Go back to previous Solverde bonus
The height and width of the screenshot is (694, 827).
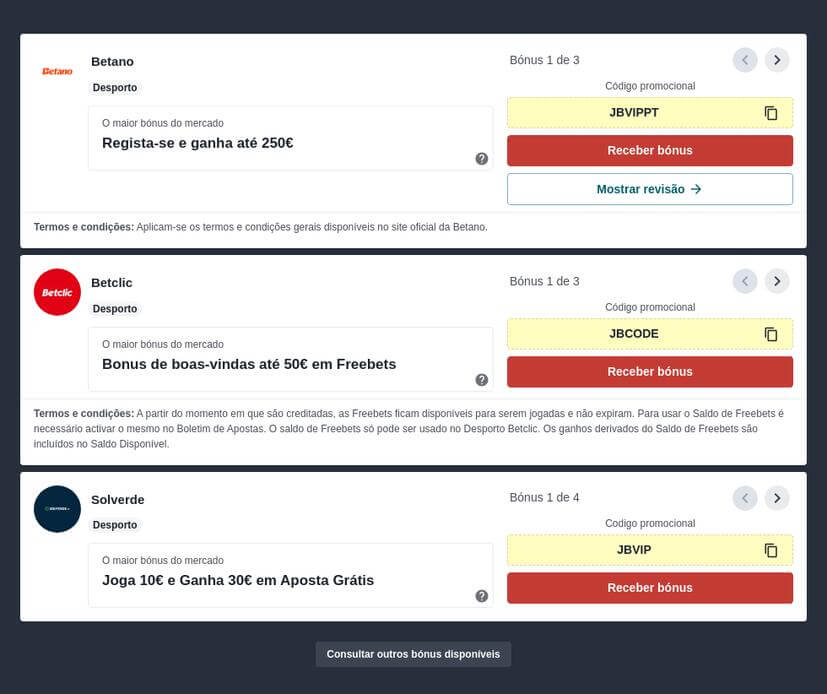(x=745, y=498)
